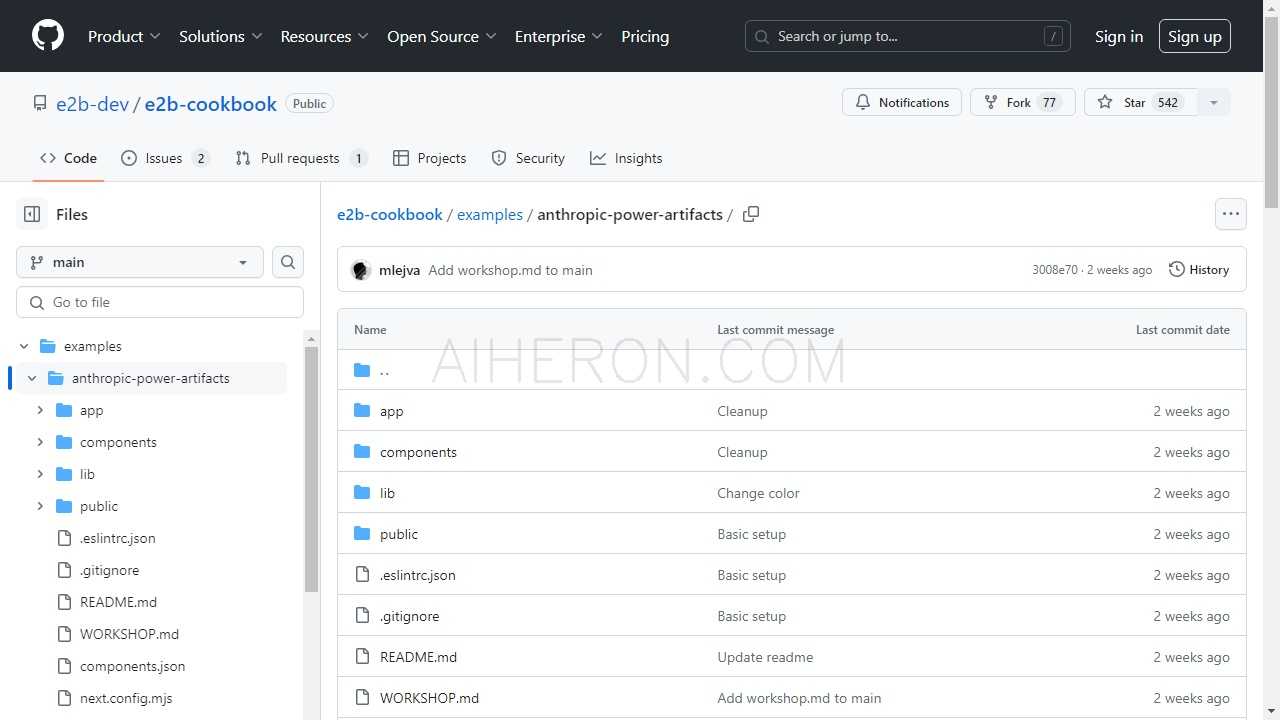Collapse the anthropic-power-artifacts tree folder

32,378
